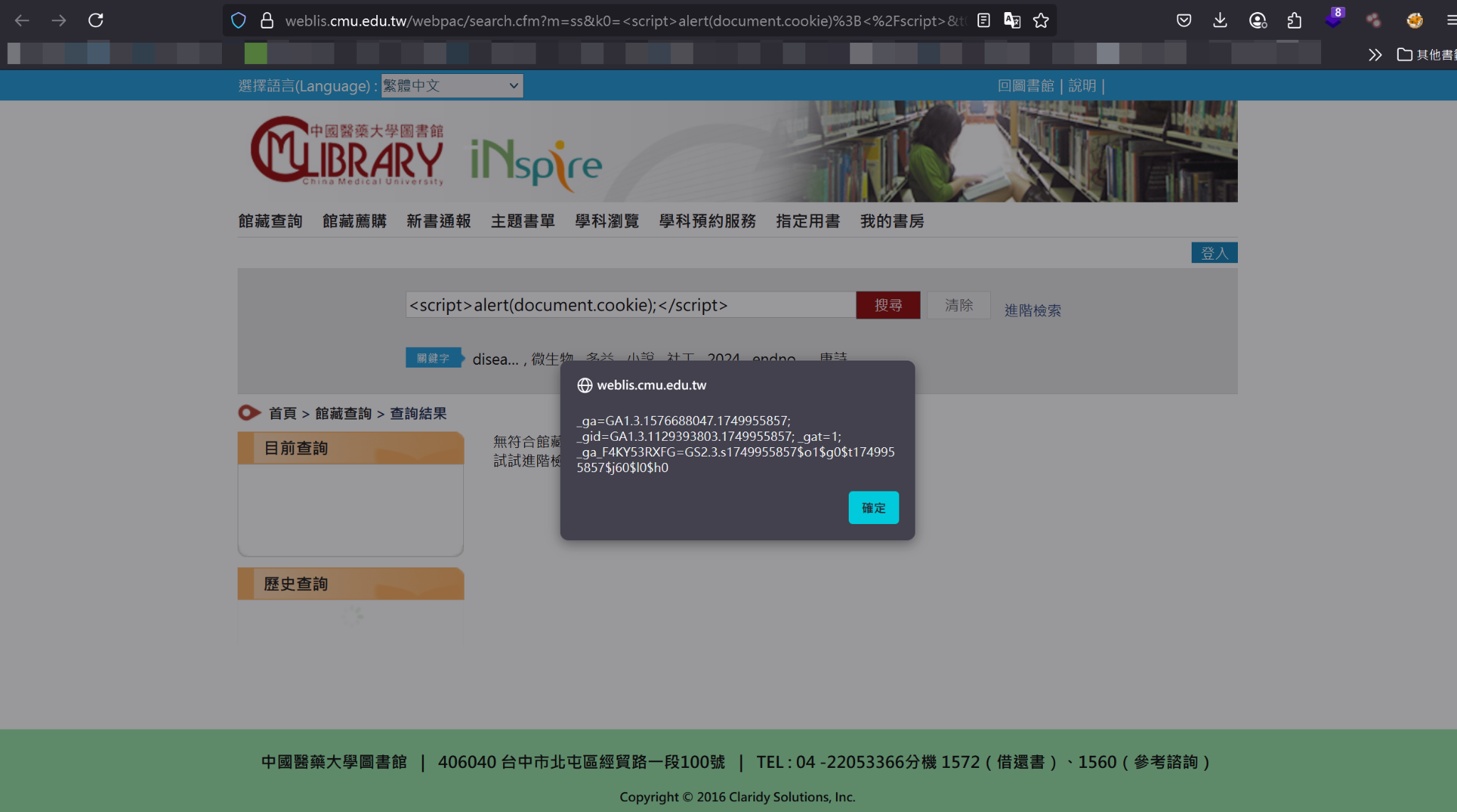This screenshot has height=812, width=1457.
Task: Open the 館藏薦購 menu item
Action: coord(354,221)
